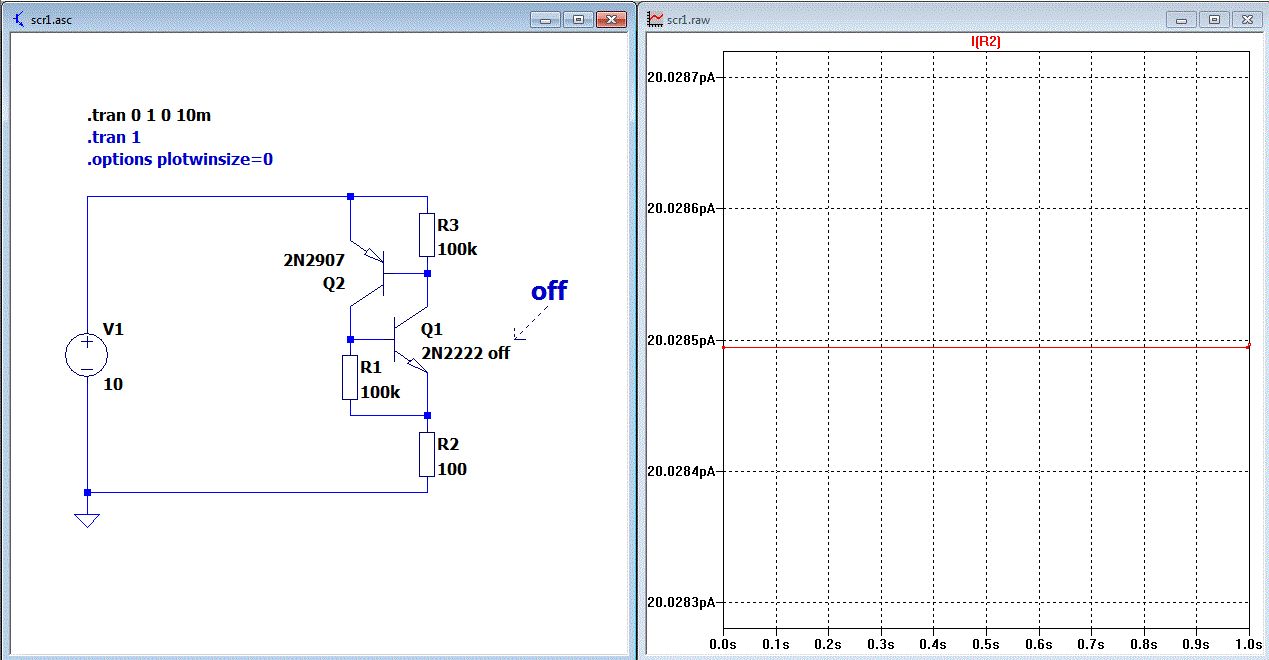Click the scr1.raw waveform window icon
Screen dimensions: 1269x660
656,19
